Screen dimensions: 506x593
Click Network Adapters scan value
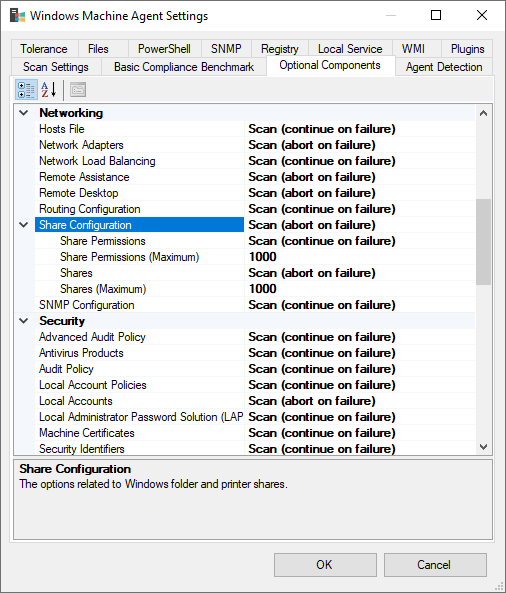(x=360, y=145)
